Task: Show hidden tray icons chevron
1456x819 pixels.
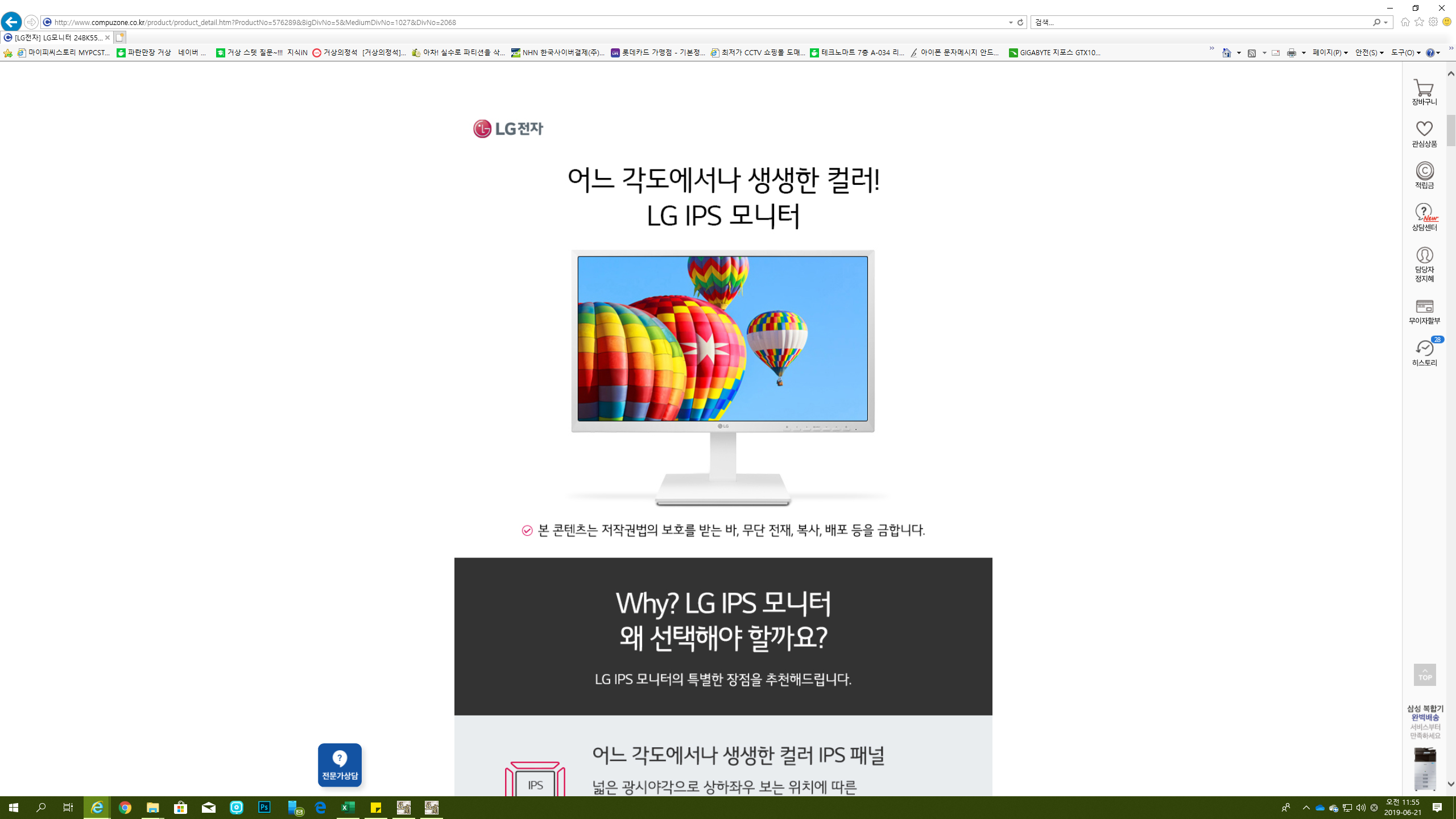Action: [x=1306, y=808]
